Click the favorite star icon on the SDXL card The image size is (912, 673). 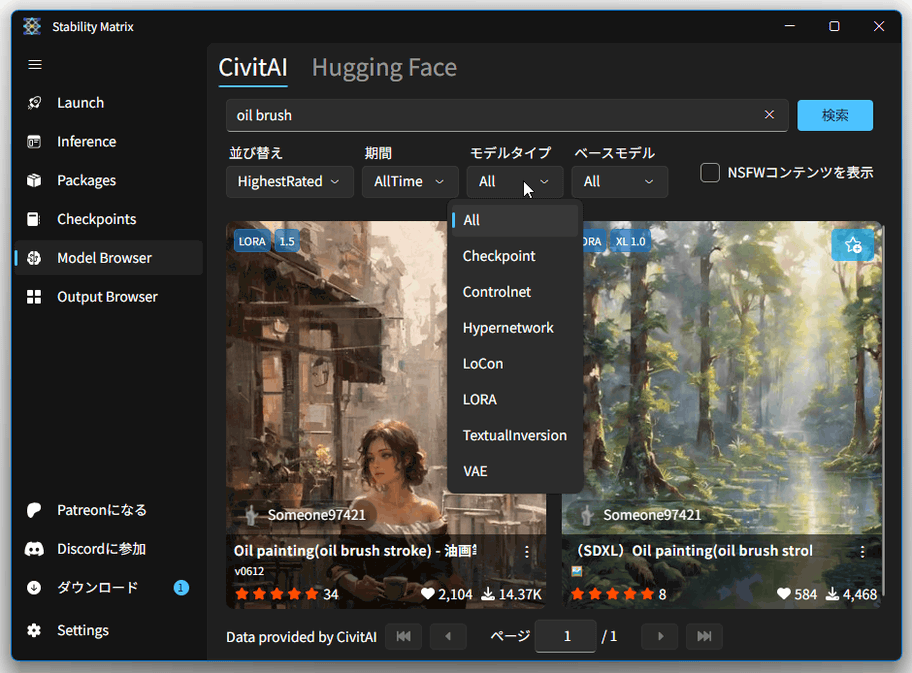point(853,245)
